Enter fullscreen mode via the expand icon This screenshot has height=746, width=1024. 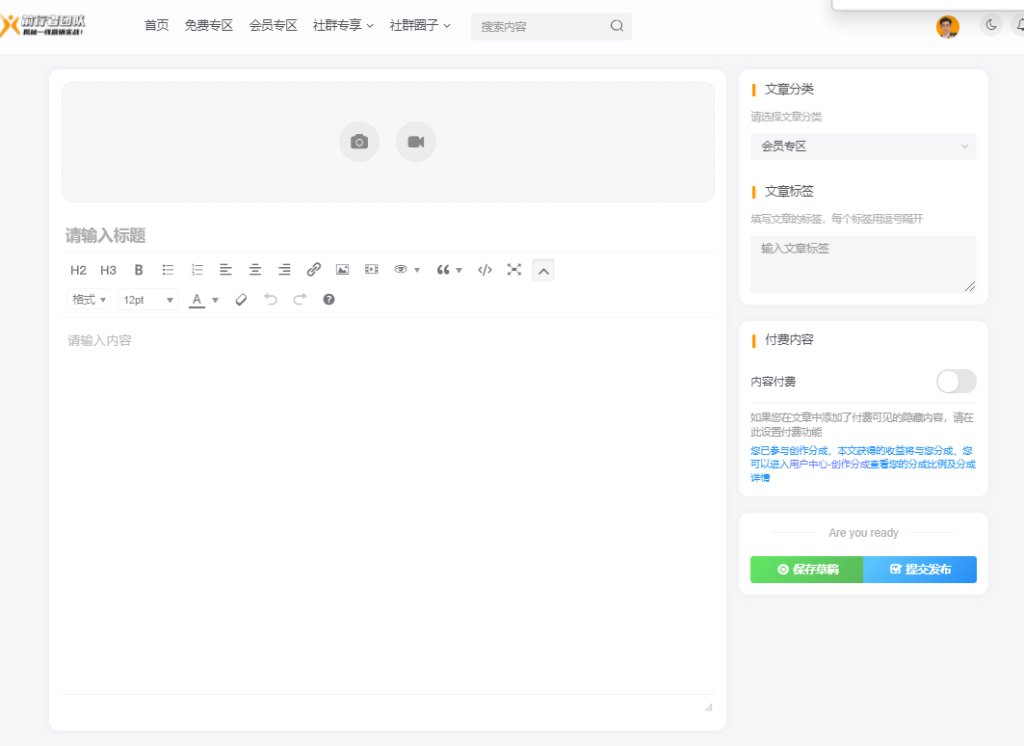(x=514, y=269)
